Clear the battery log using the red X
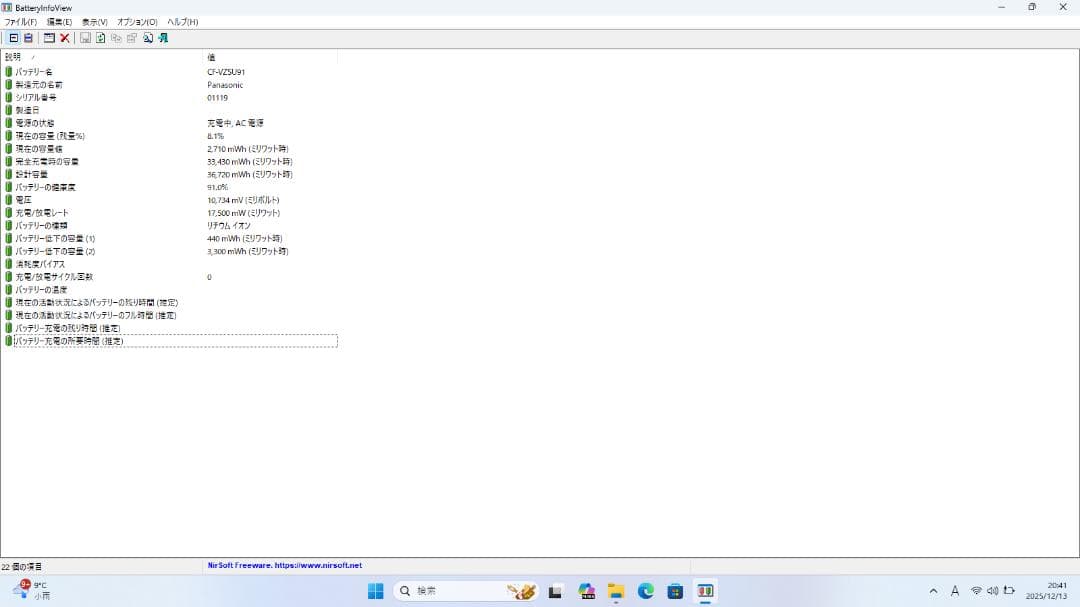 coord(64,38)
